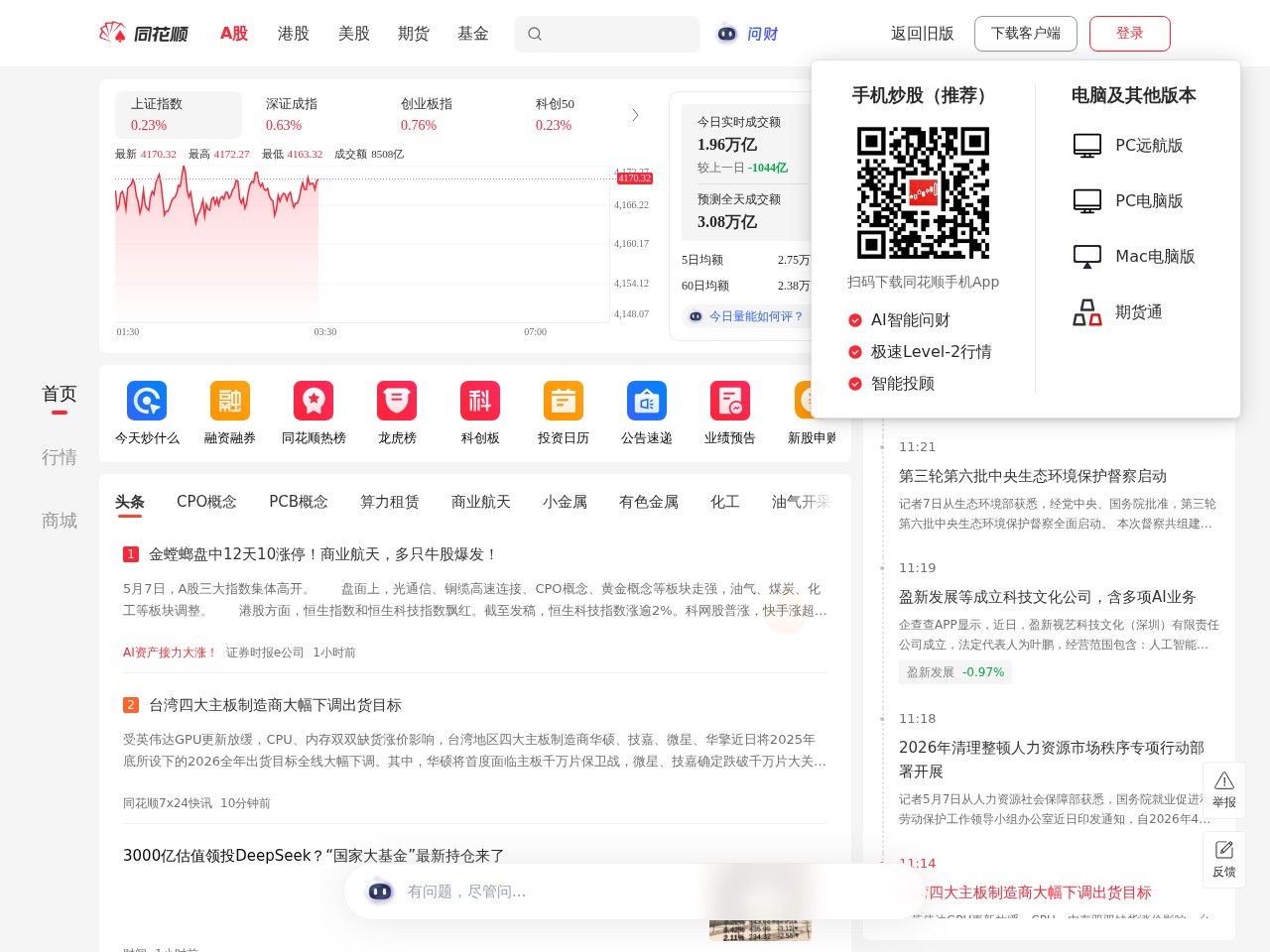Click the top search input field
Image resolution: width=1270 pixels, height=952 pixels.
point(607,34)
